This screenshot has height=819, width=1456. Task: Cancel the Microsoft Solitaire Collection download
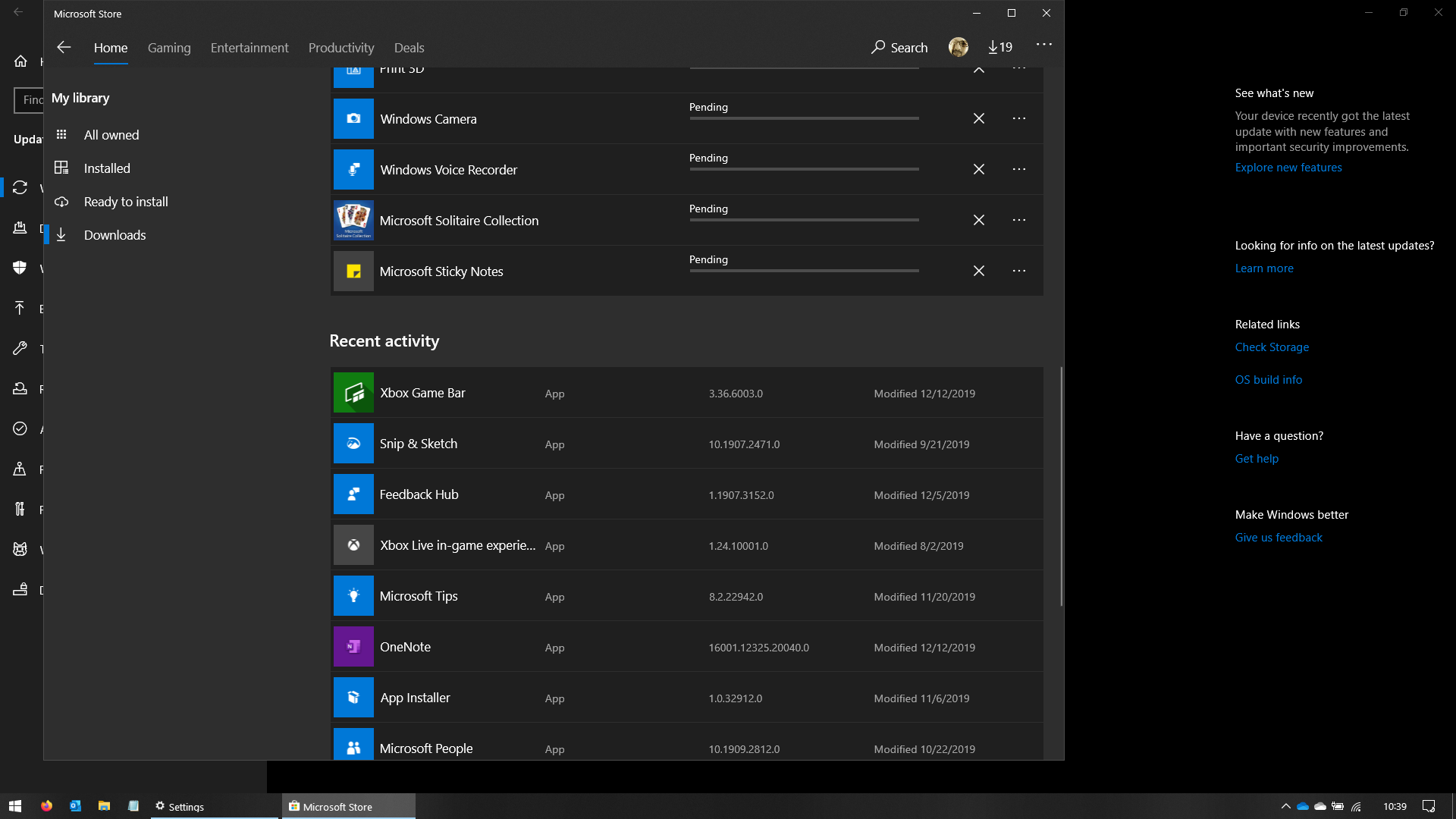point(979,220)
